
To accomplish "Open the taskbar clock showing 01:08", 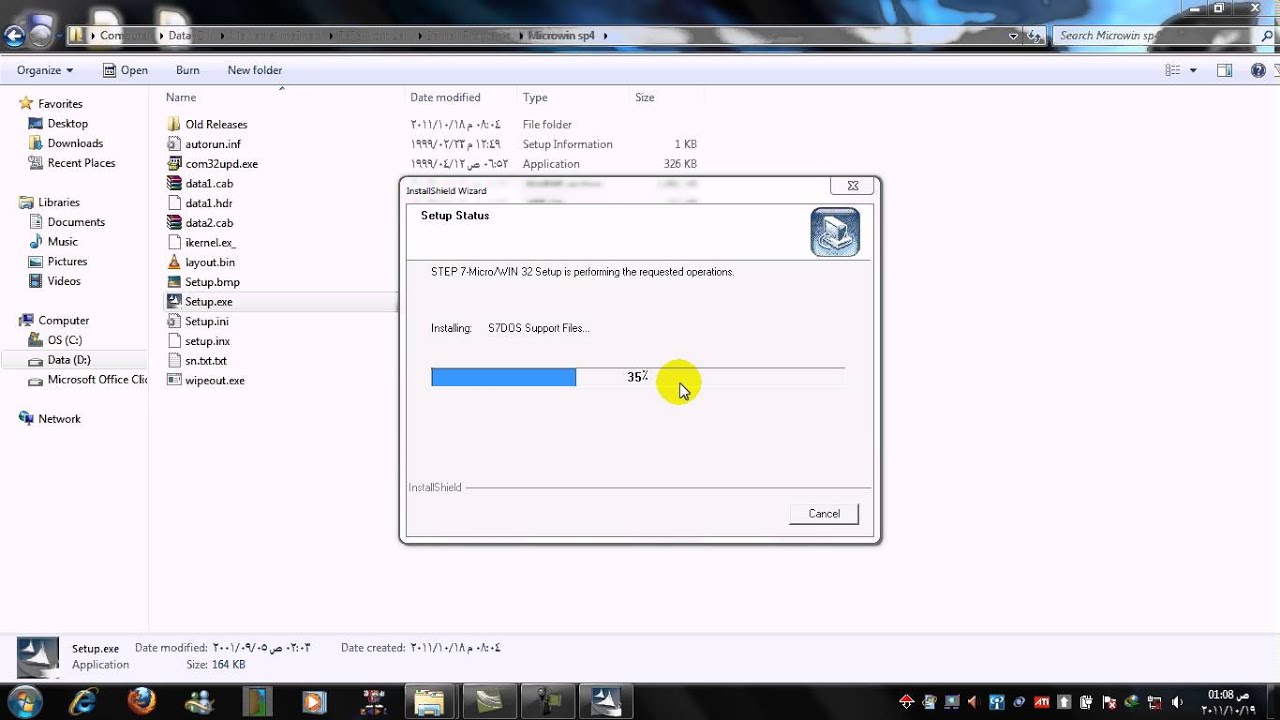I will (x=1229, y=701).
